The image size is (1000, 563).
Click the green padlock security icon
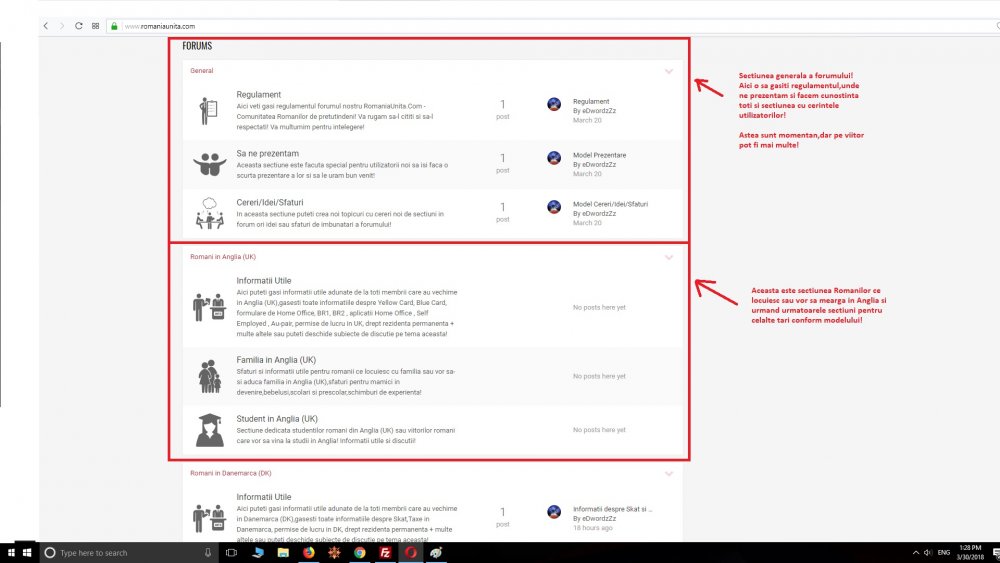(x=115, y=25)
